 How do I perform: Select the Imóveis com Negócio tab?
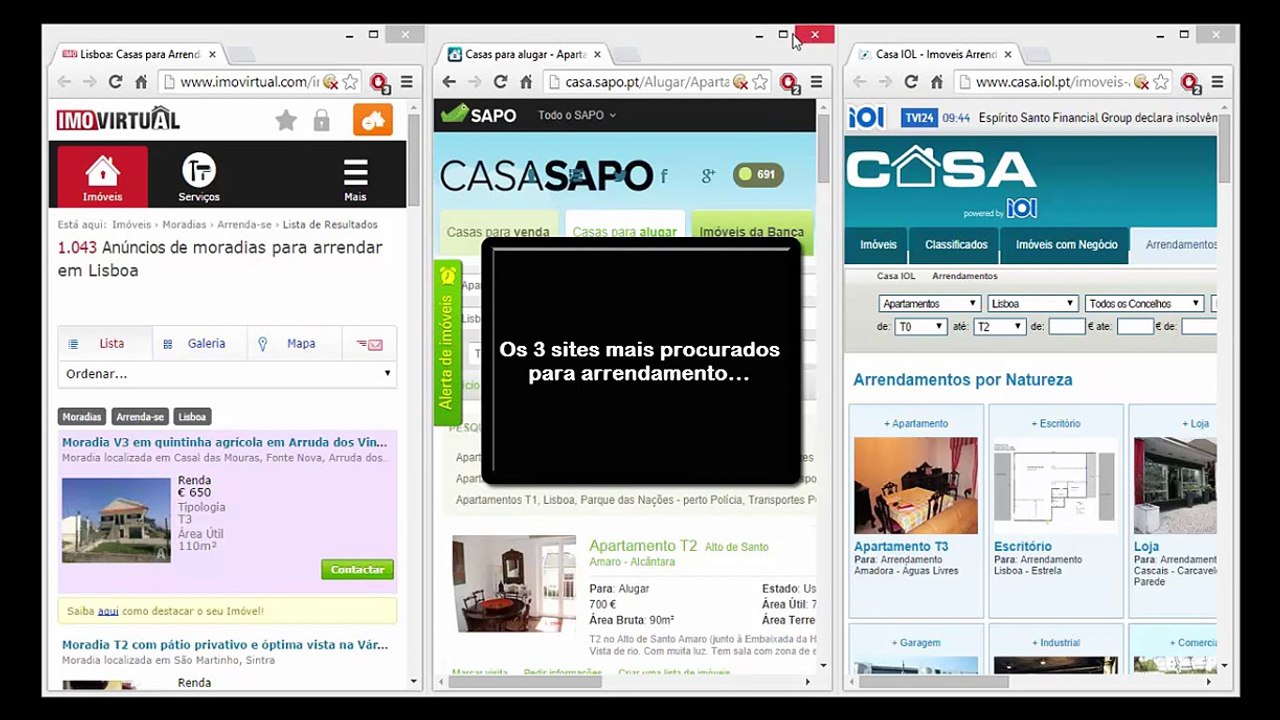[x=1066, y=244]
